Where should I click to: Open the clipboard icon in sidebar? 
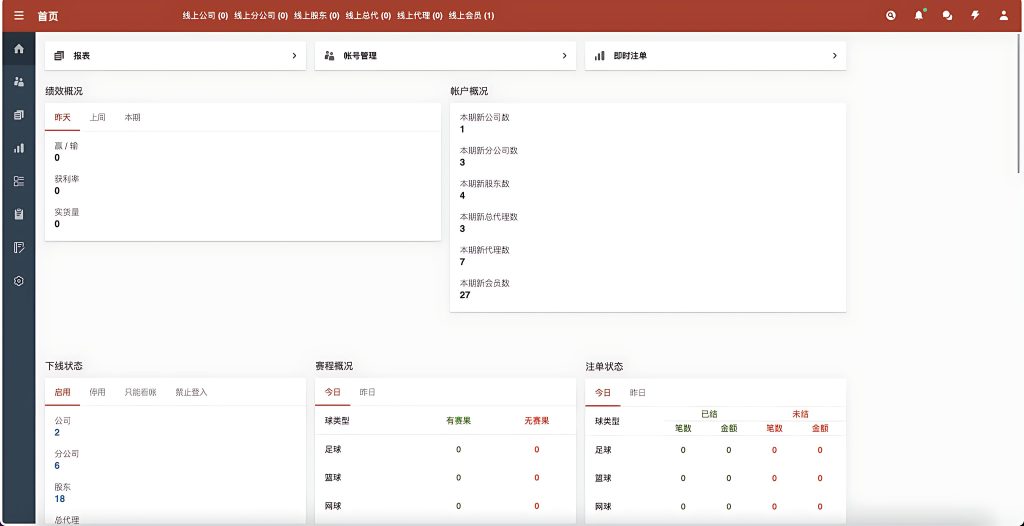pyautogui.click(x=19, y=214)
